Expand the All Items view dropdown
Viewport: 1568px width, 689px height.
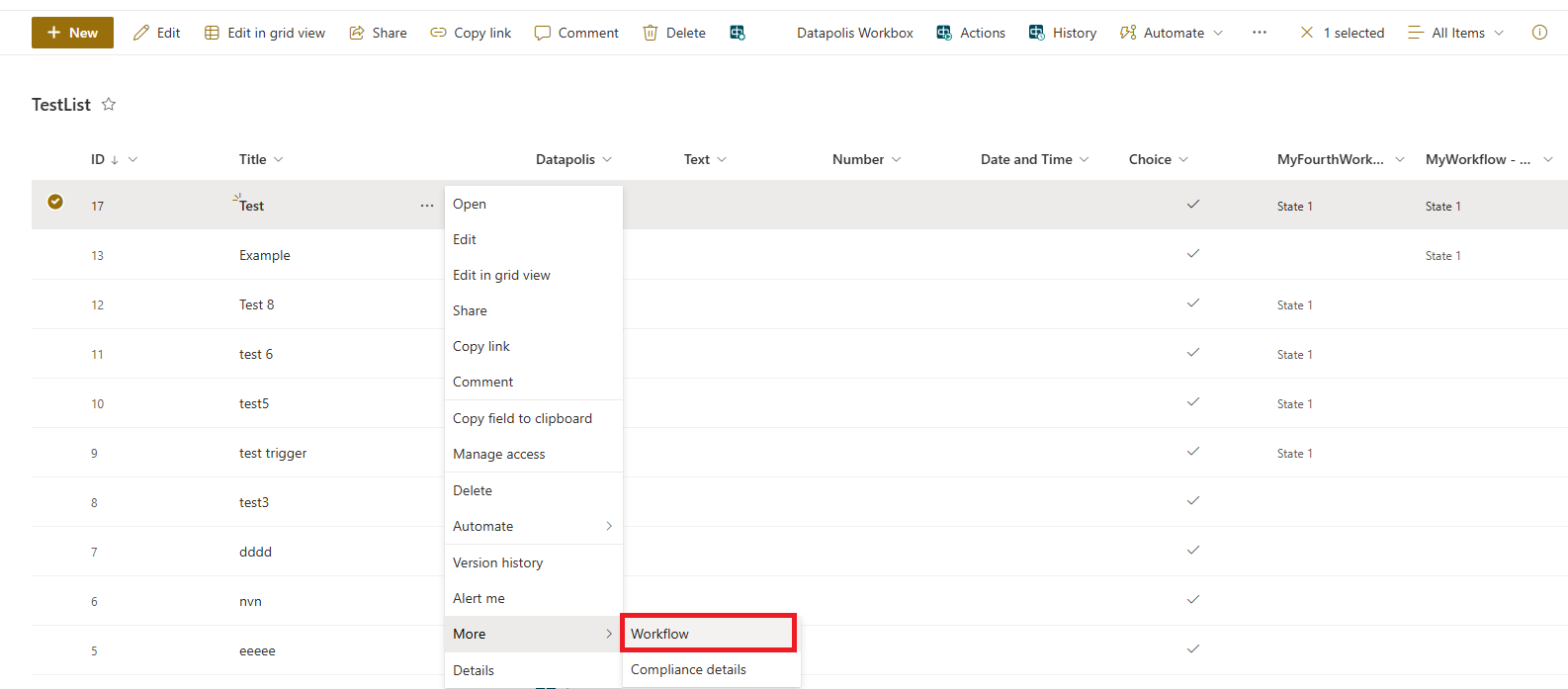[x=1456, y=33]
